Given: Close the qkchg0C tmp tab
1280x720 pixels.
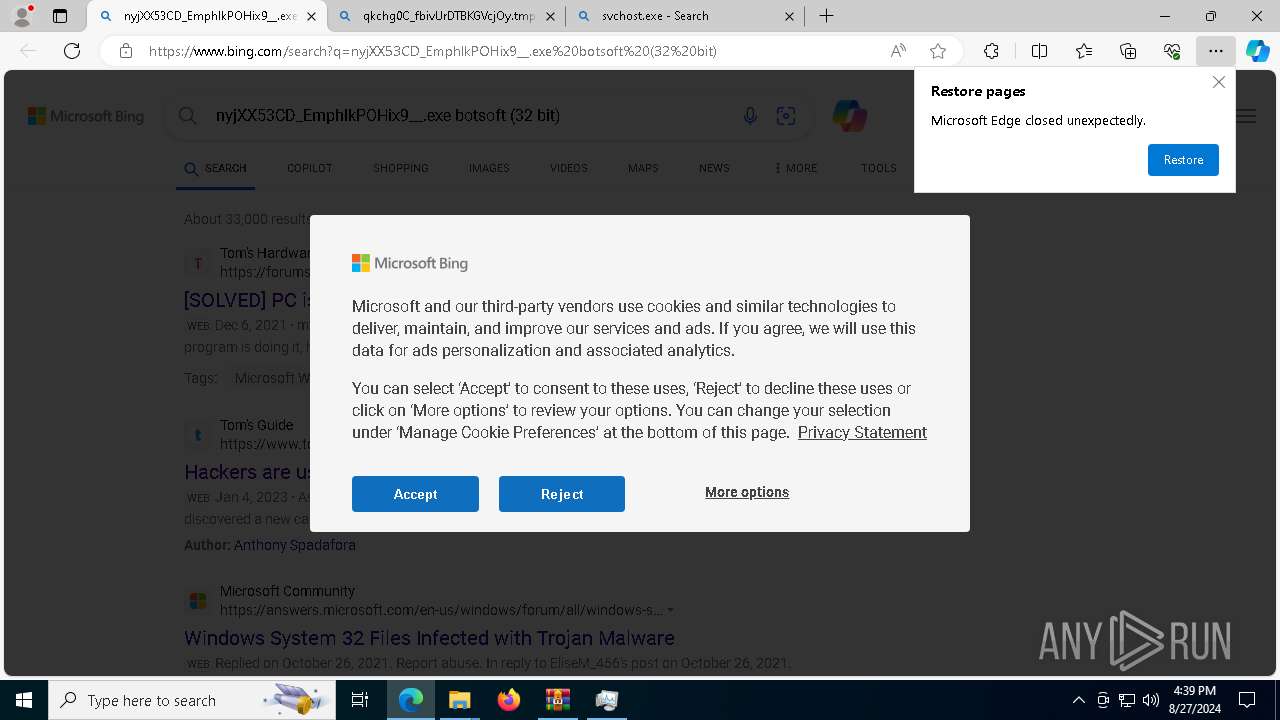Looking at the screenshot, I should click(550, 16).
